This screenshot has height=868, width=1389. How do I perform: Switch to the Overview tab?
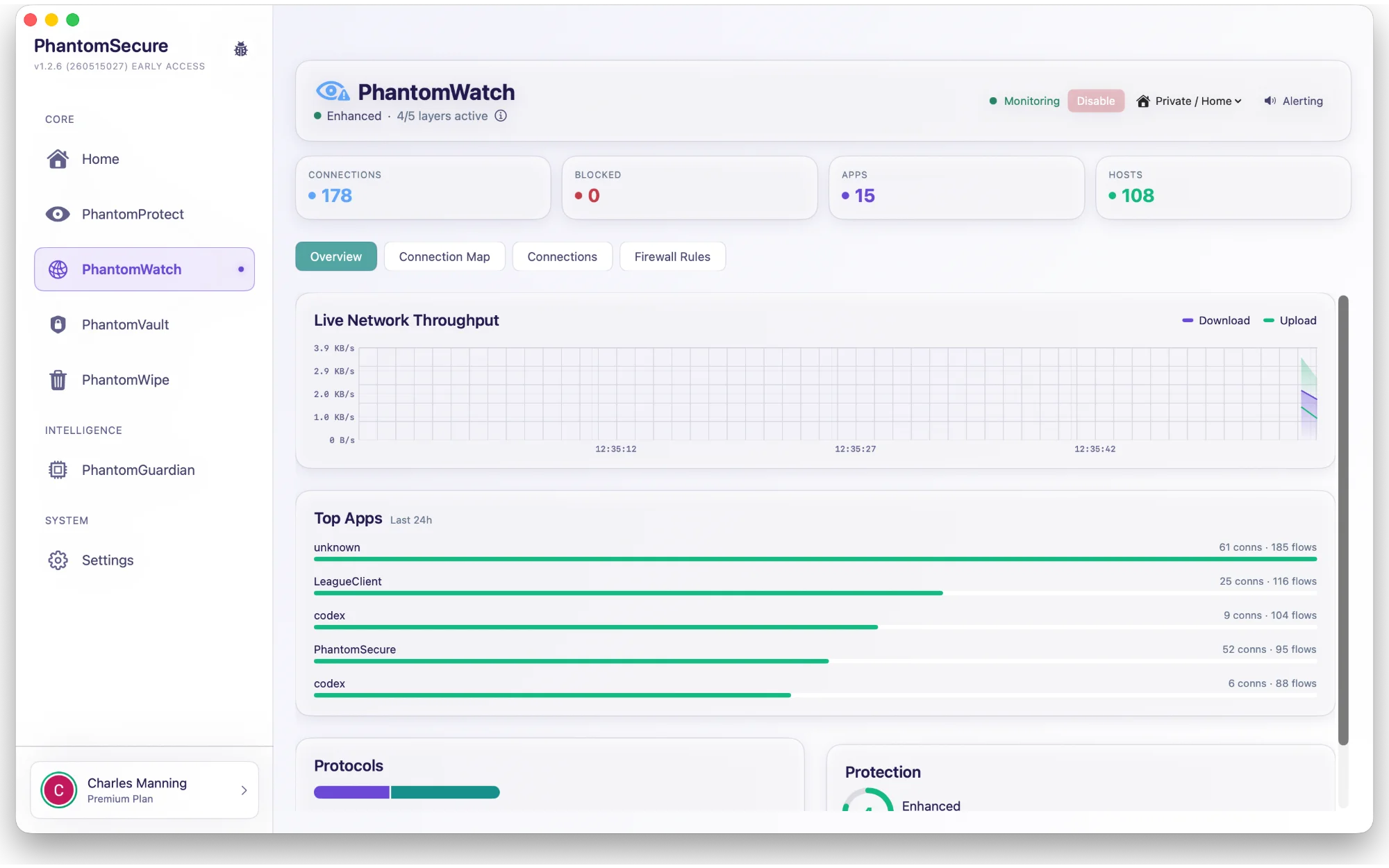(x=336, y=256)
